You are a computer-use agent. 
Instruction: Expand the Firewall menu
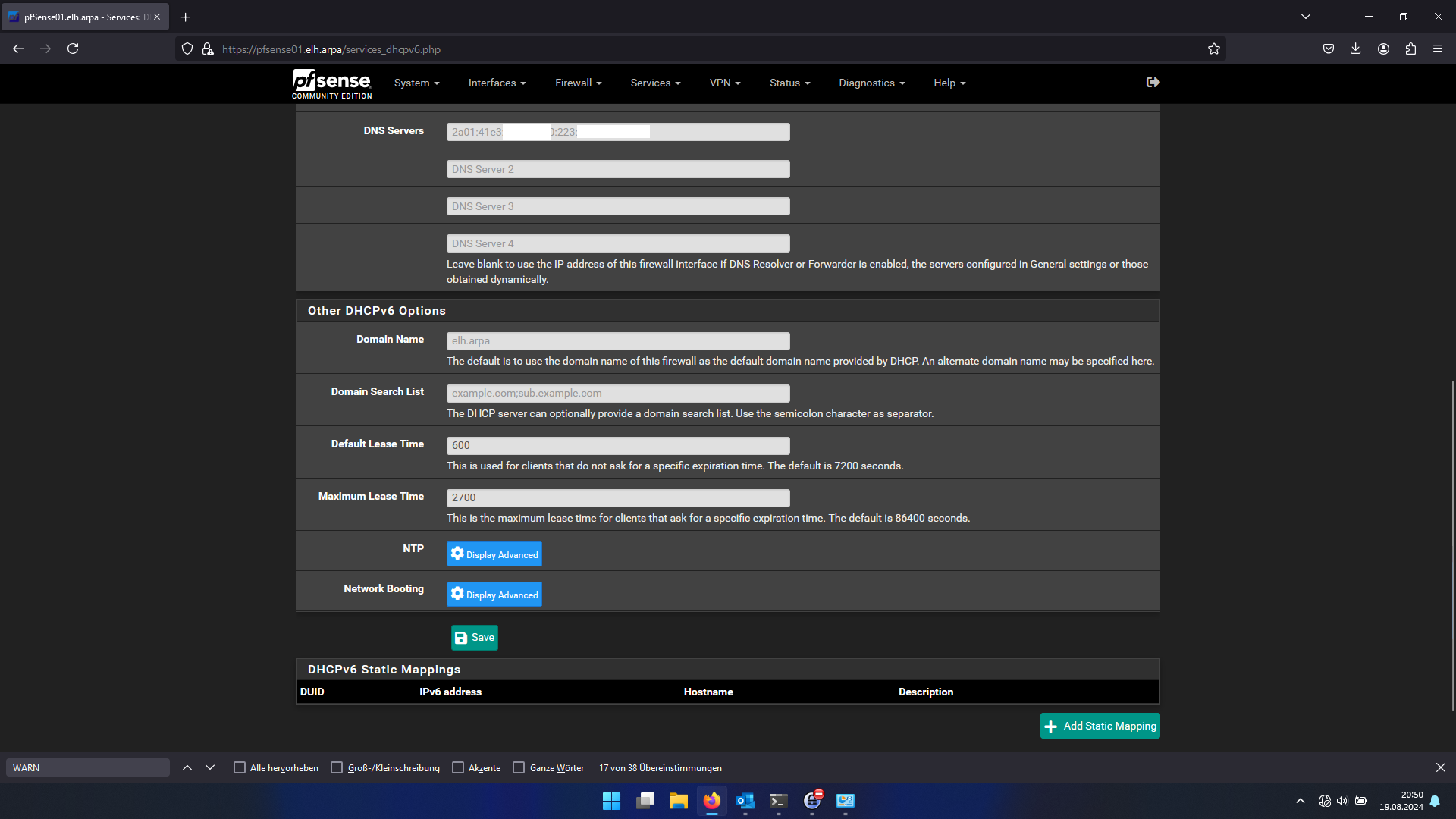[x=578, y=83]
